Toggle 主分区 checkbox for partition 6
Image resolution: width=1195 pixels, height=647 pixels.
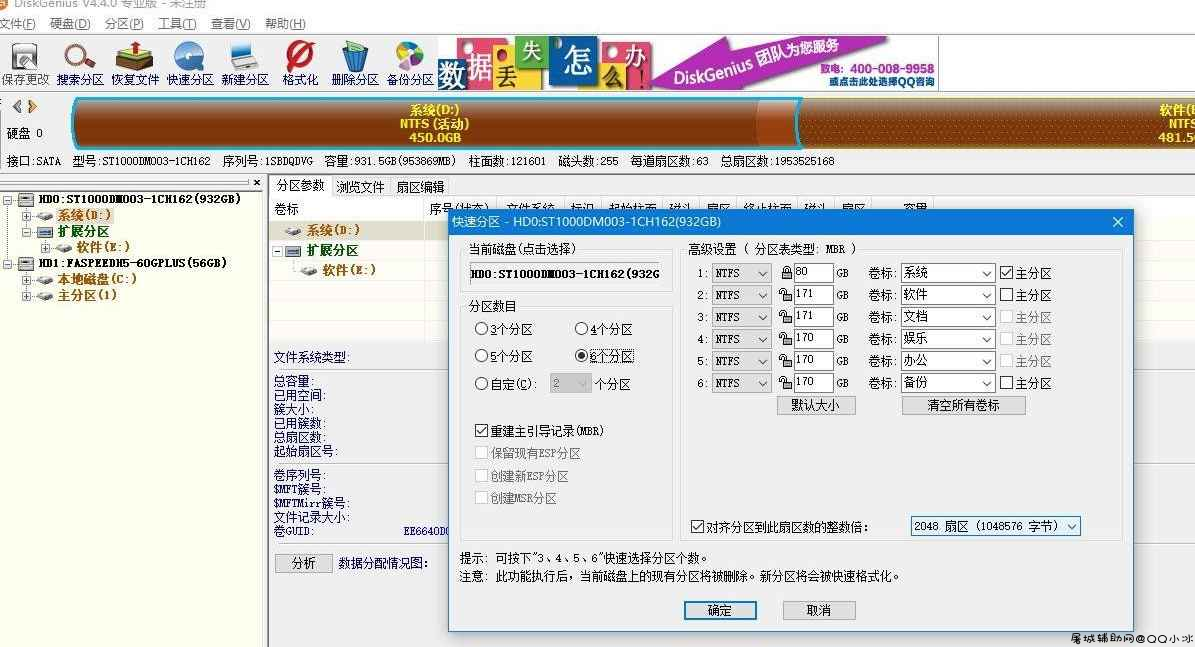1007,383
